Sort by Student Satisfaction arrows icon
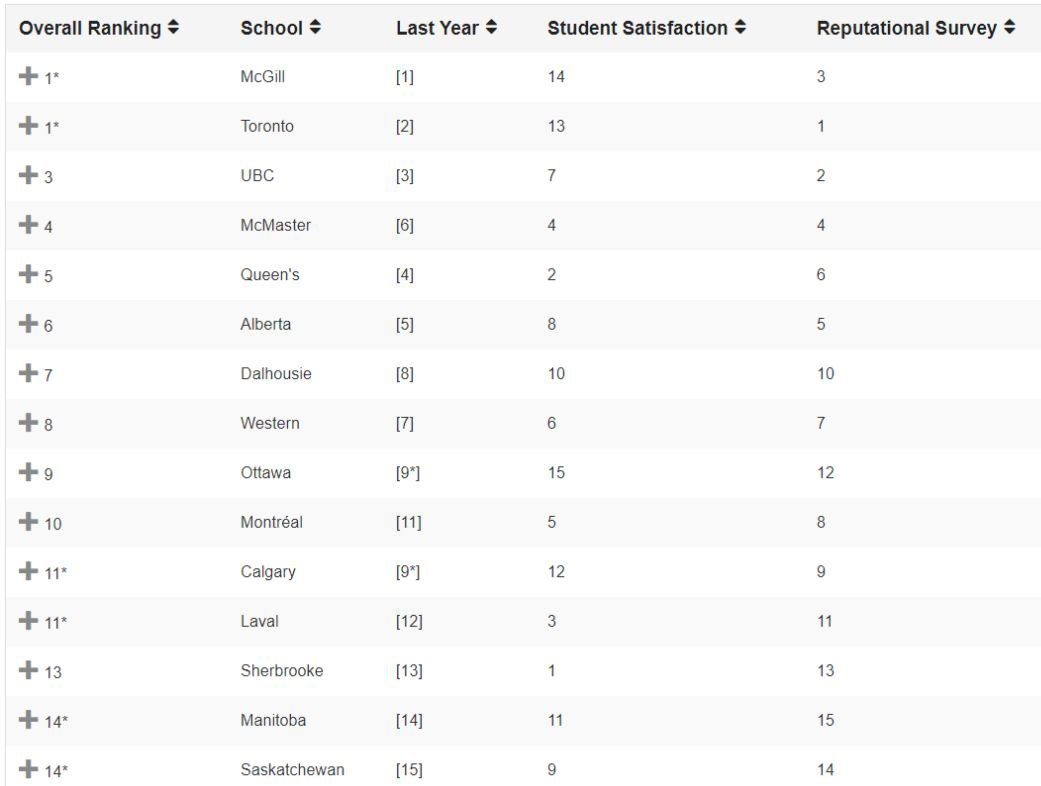 pyautogui.click(x=740, y=27)
